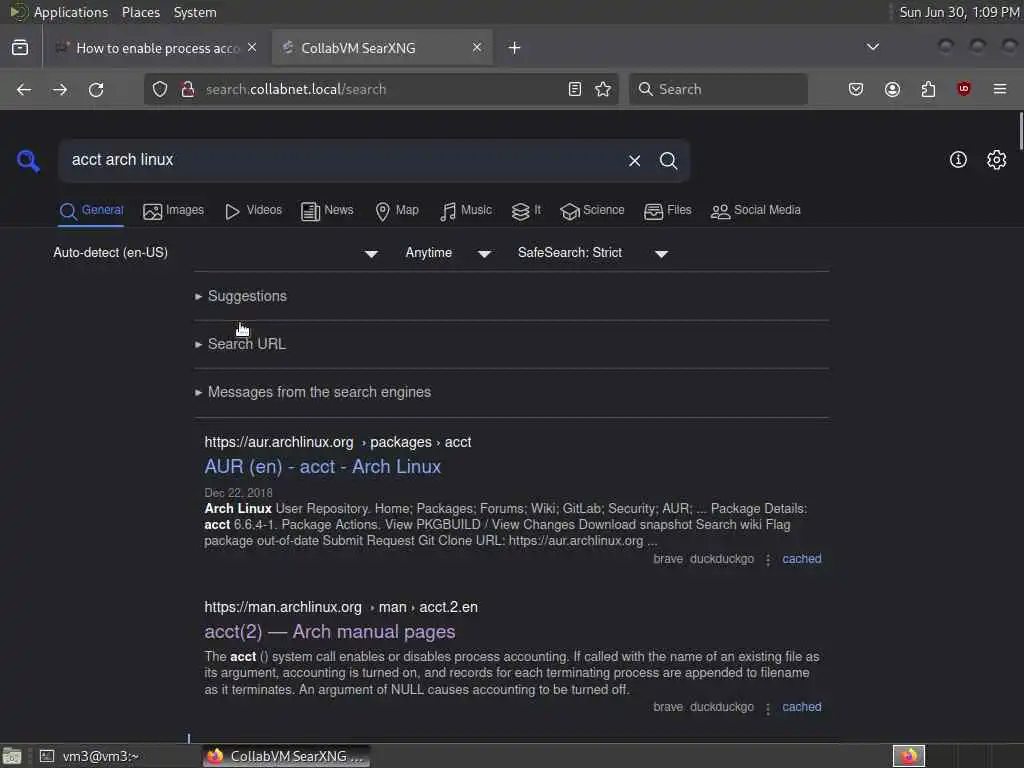Image resolution: width=1024 pixels, height=768 pixels.
Task: Open cached link for AUR acct result
Action: point(802,559)
